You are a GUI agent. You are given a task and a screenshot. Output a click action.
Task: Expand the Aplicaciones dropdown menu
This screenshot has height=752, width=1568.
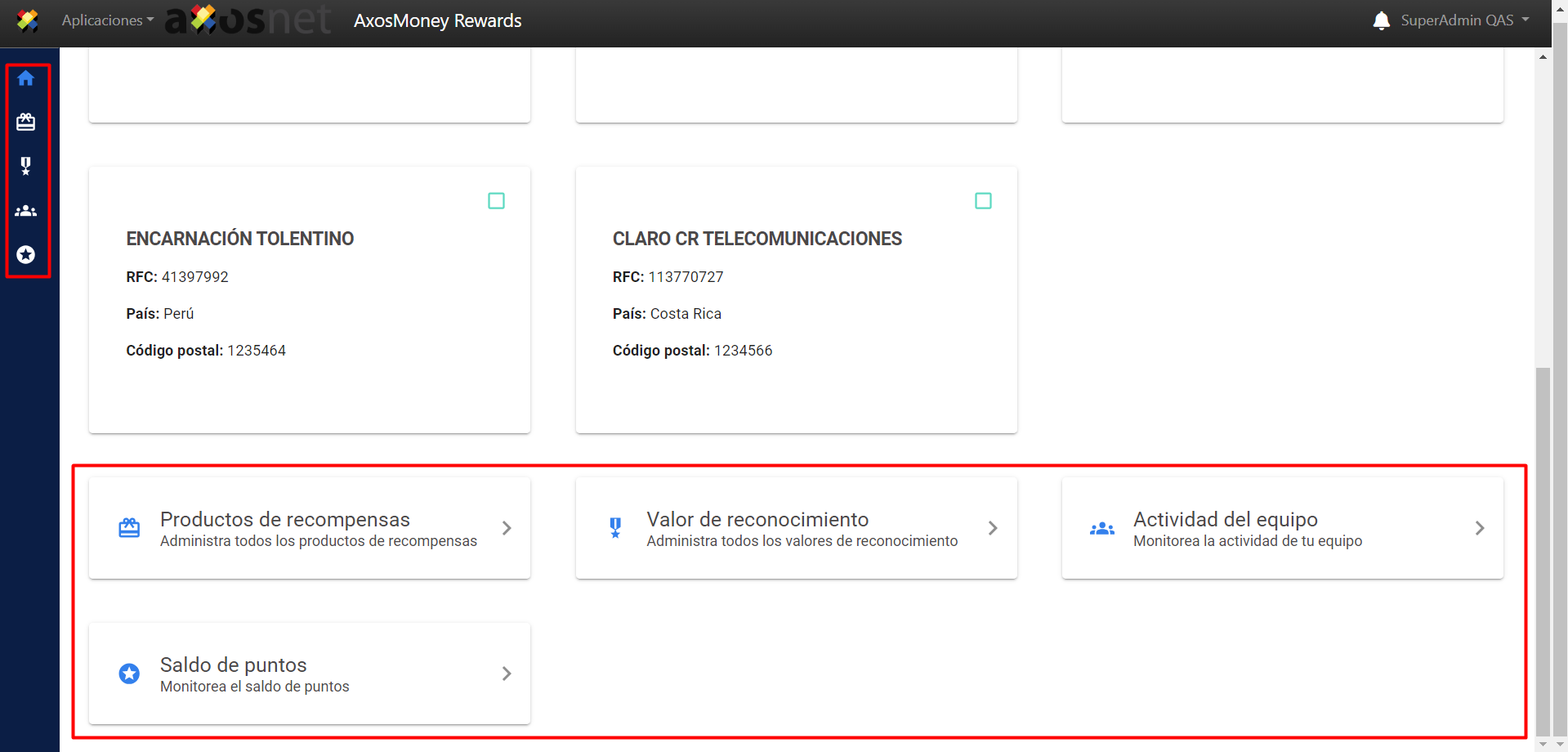pos(107,20)
